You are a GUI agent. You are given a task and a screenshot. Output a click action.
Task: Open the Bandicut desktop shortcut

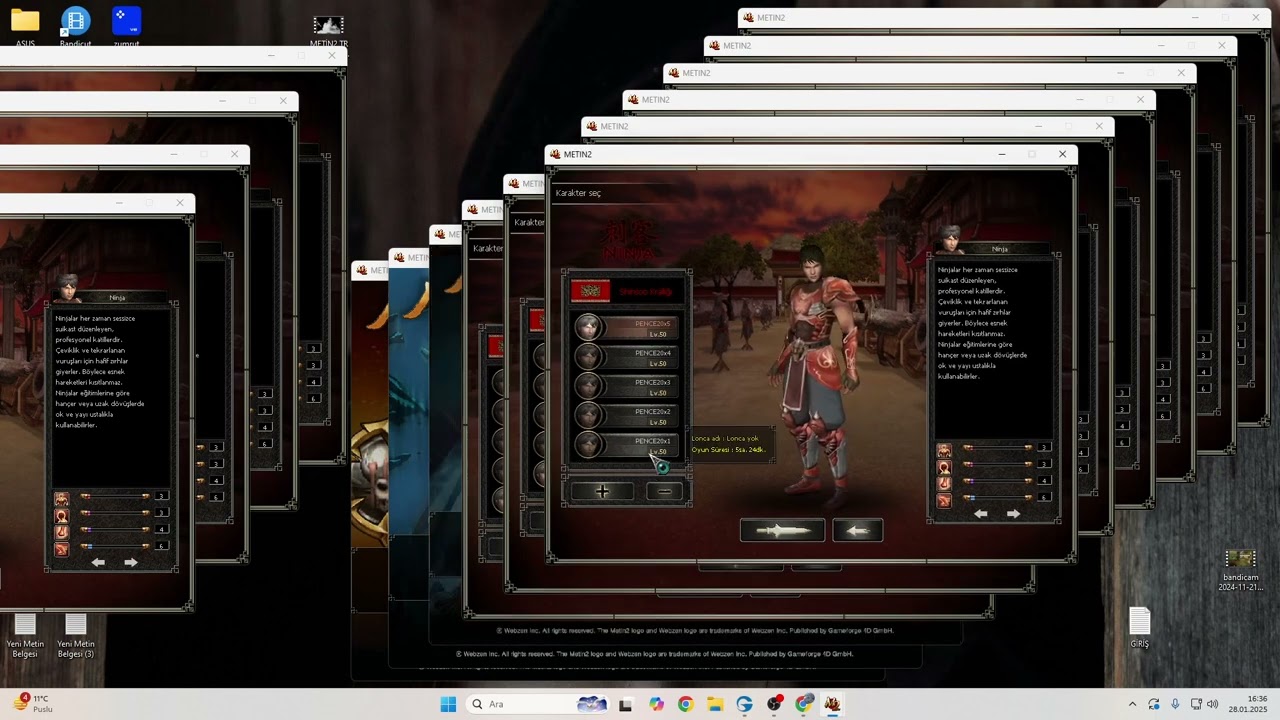75,26
